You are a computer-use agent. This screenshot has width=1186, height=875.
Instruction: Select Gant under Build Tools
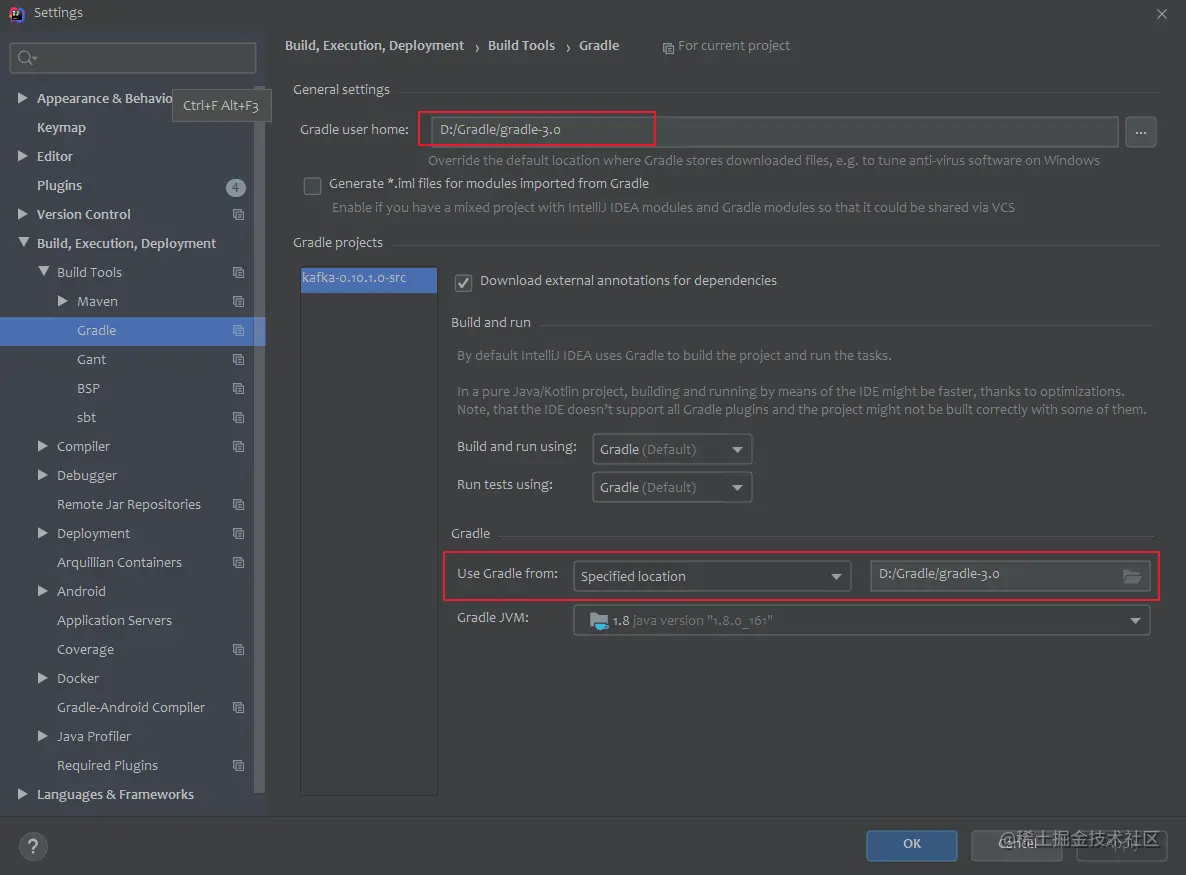[x=92, y=359]
